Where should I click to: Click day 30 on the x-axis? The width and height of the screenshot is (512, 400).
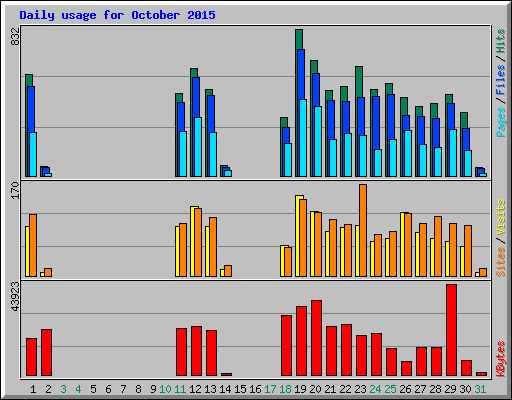[x=465, y=389]
